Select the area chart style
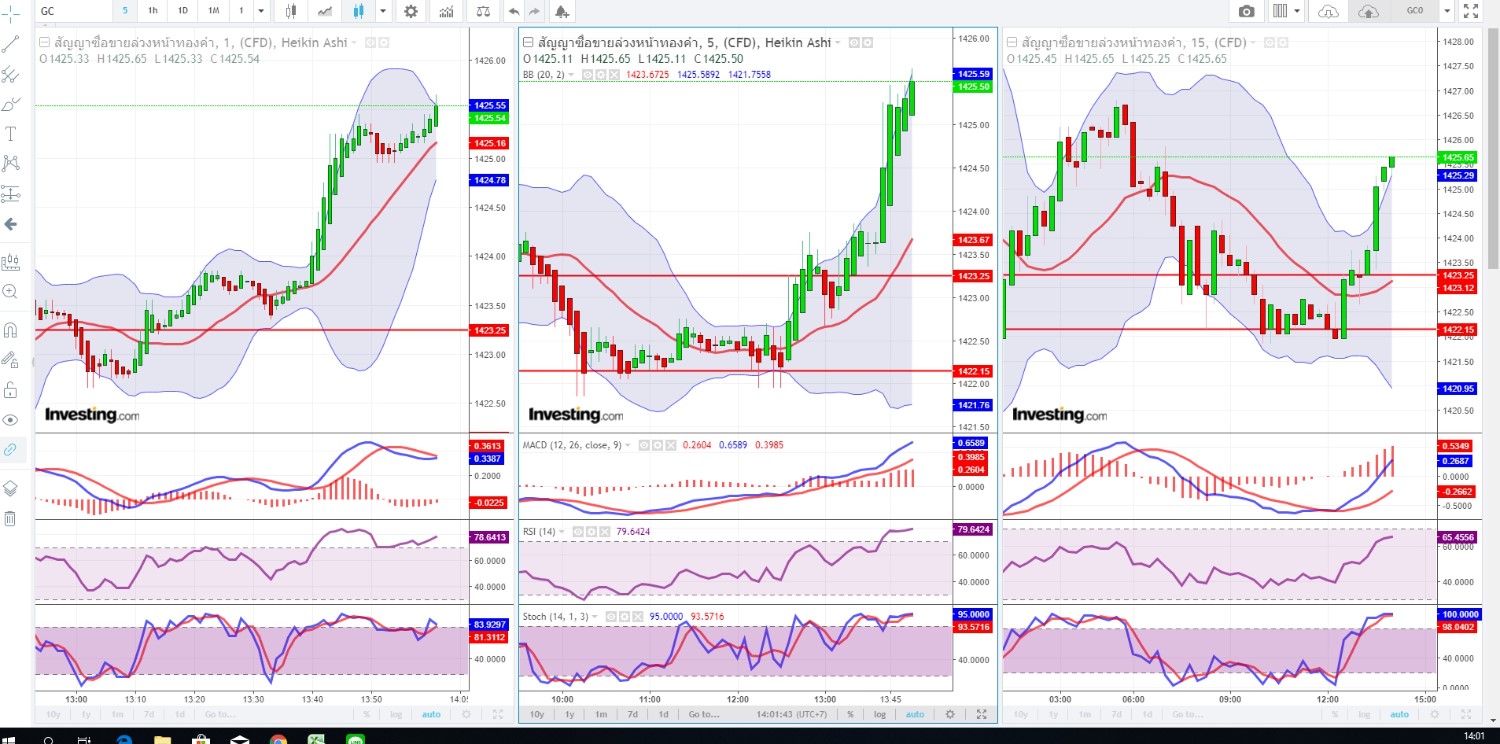 (325, 11)
